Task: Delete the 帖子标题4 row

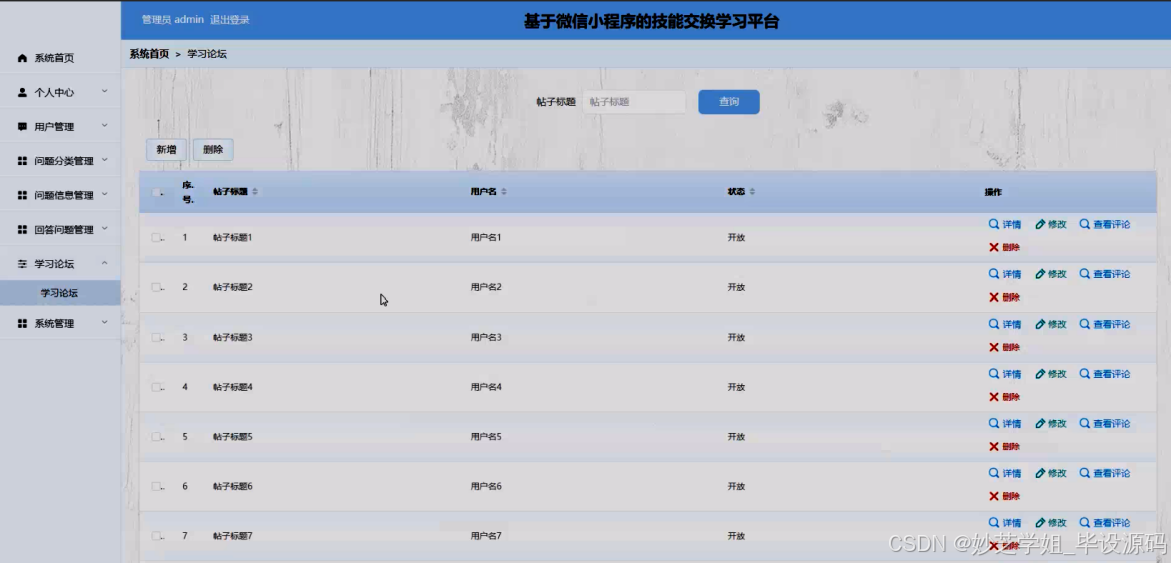Action: tap(1004, 397)
